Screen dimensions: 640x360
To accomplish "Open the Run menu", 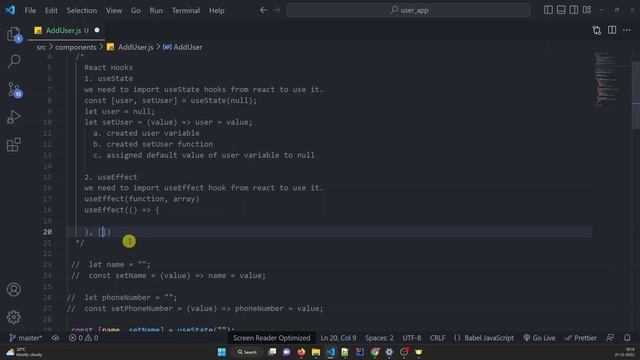I will [156, 11].
